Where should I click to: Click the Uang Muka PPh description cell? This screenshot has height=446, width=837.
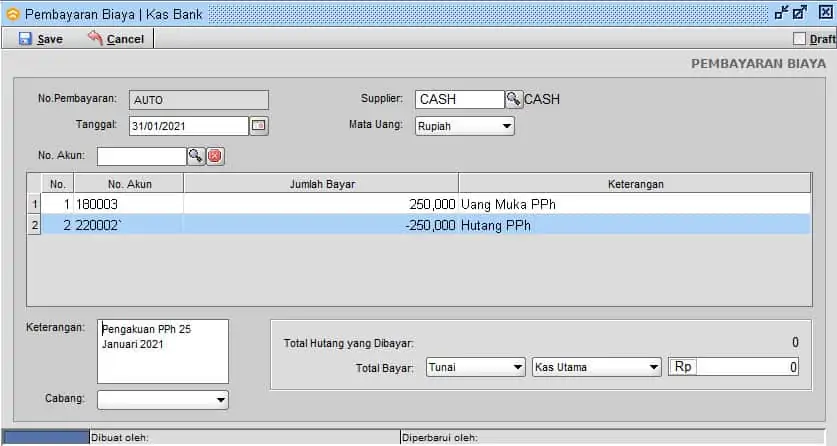pos(634,204)
